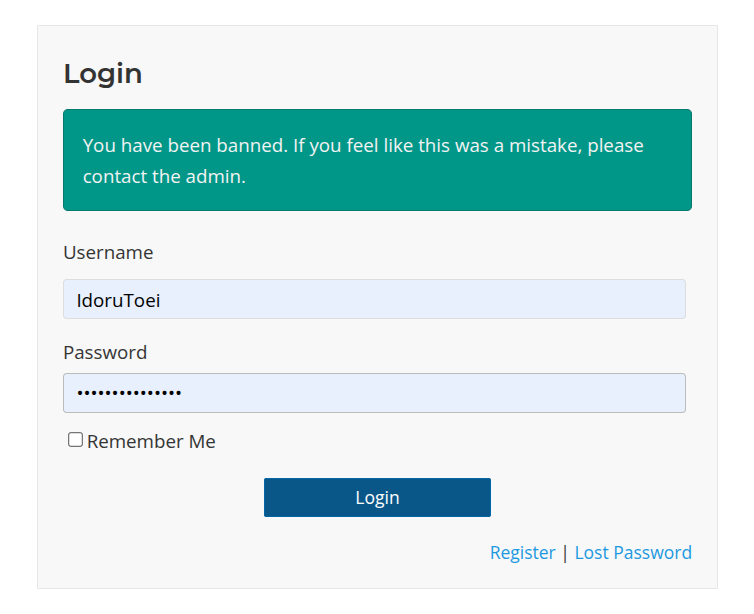Click the separator between Register and Lost Password
Image resolution: width=754 pixels, height=614 pixels.
coord(565,553)
